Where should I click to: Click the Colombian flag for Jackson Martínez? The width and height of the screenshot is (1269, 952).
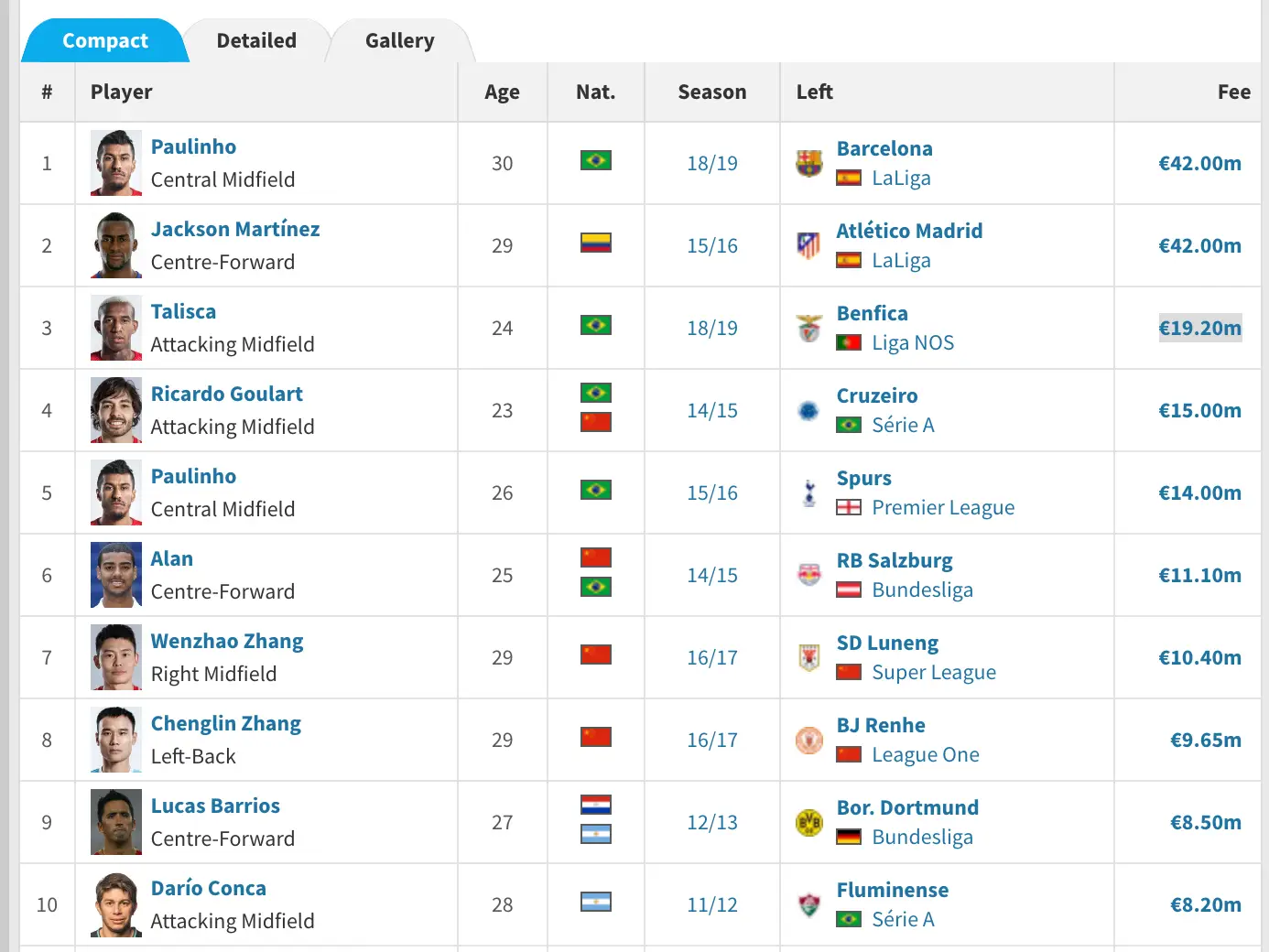point(596,242)
